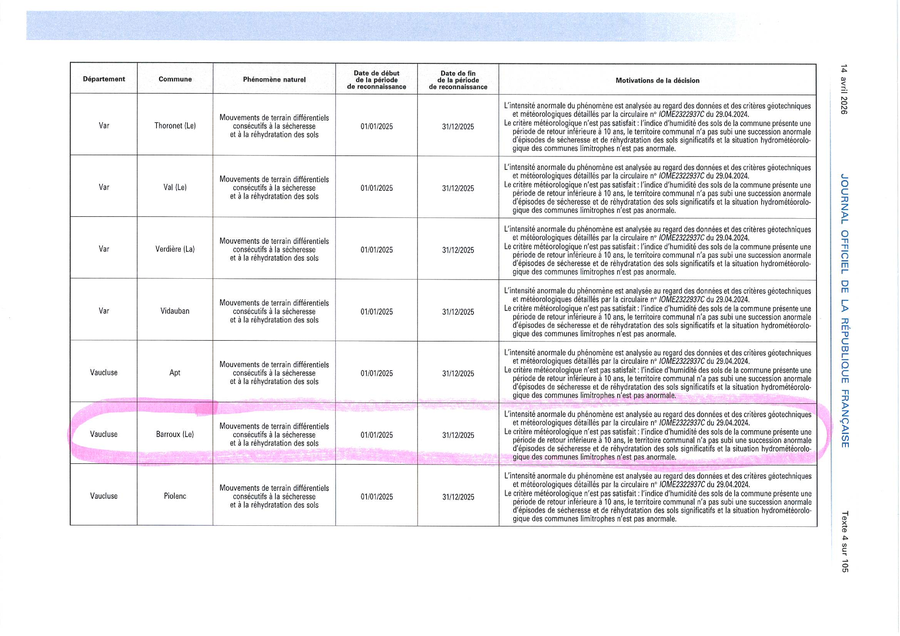
Task: Select the Vidauban commune cell
Action: (x=175, y=312)
